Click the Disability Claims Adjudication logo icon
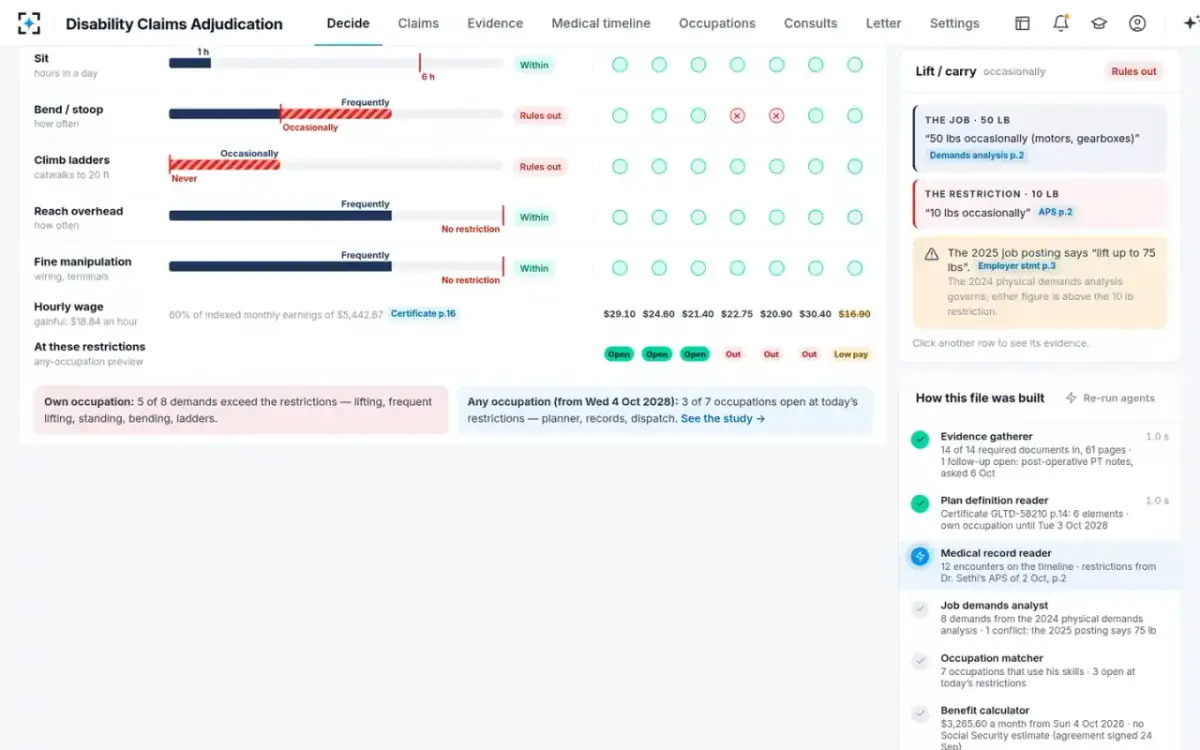Viewport: 1200px width, 750px height. click(30, 23)
